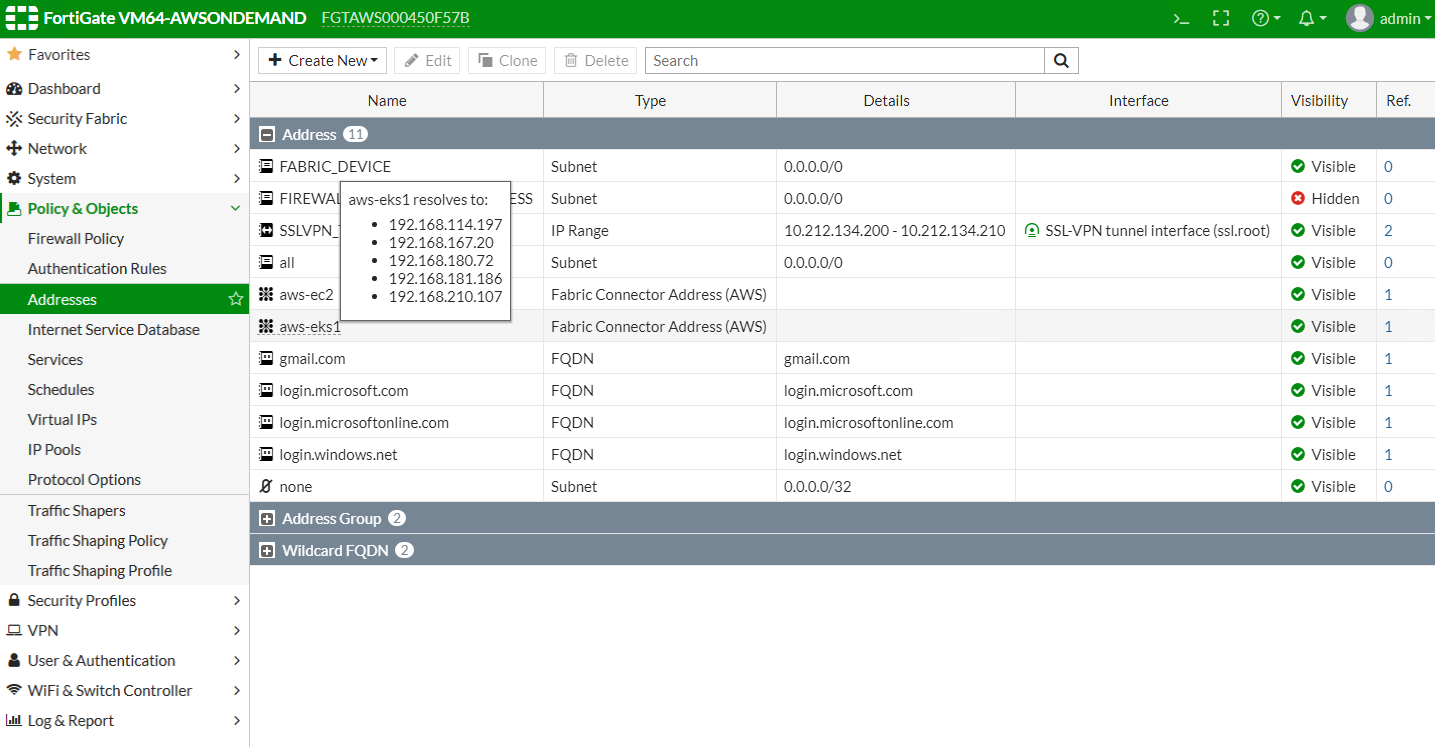Open Firewall Policy page

pos(76,239)
